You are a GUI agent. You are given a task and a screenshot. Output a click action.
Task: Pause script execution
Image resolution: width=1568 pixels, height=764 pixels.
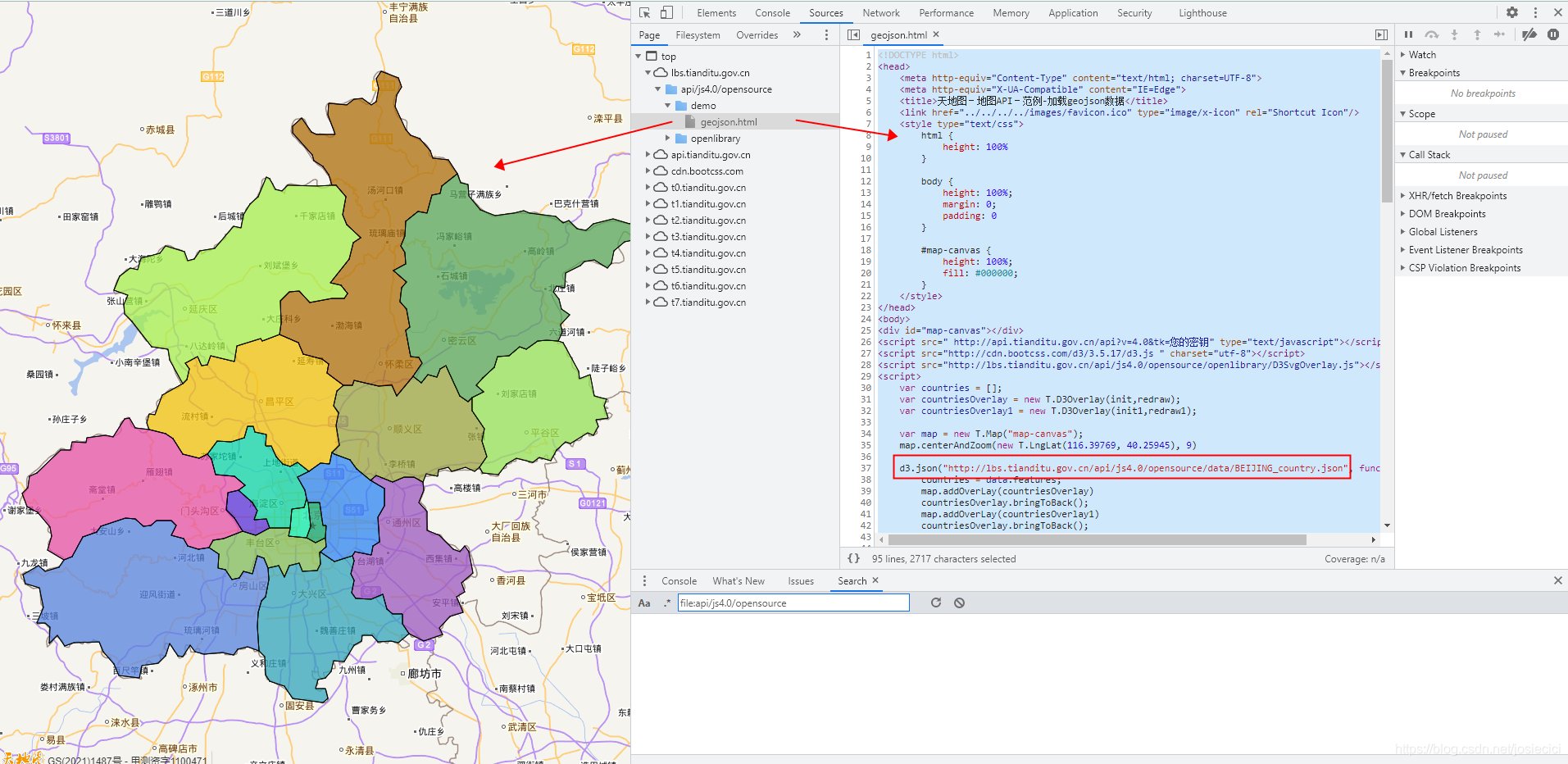(x=1408, y=34)
